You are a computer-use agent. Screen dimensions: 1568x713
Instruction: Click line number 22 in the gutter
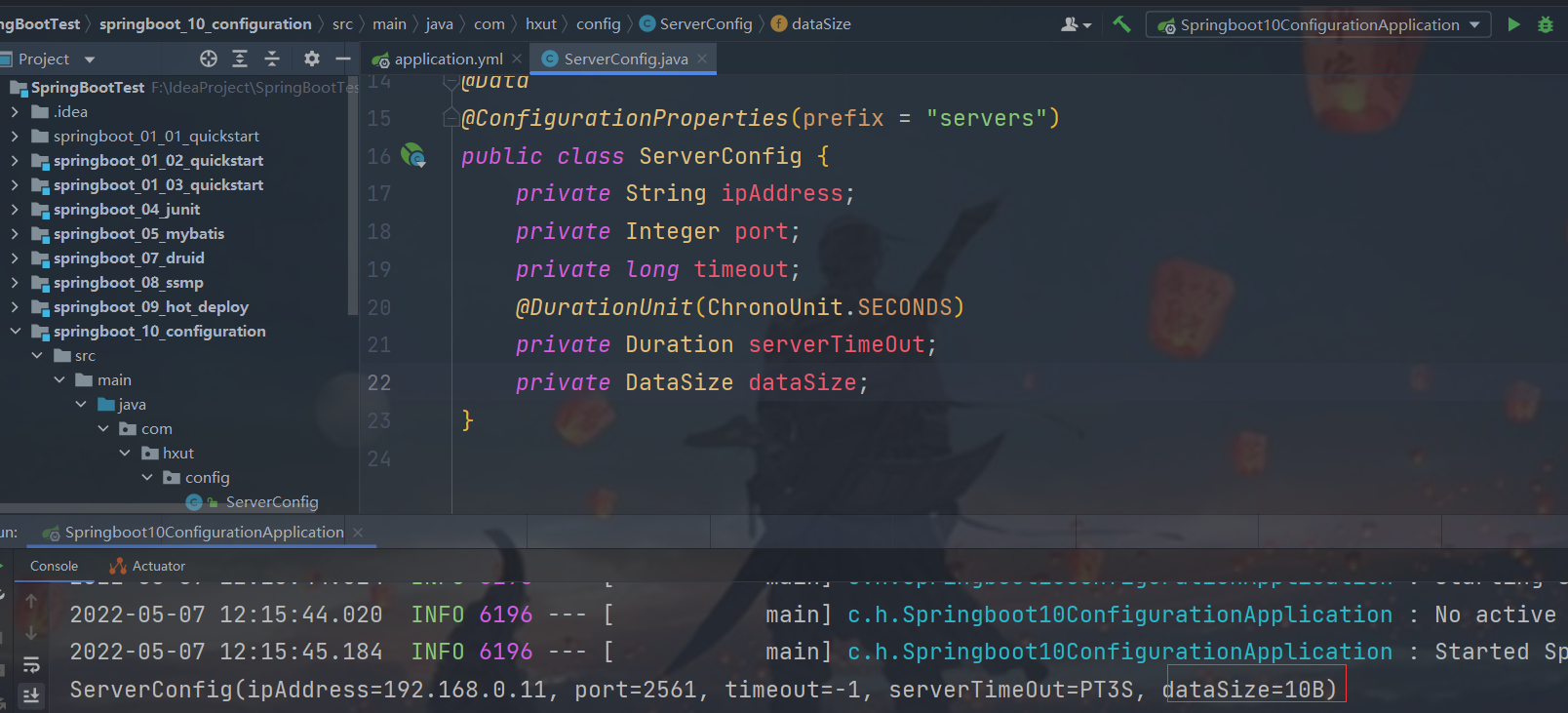379,382
